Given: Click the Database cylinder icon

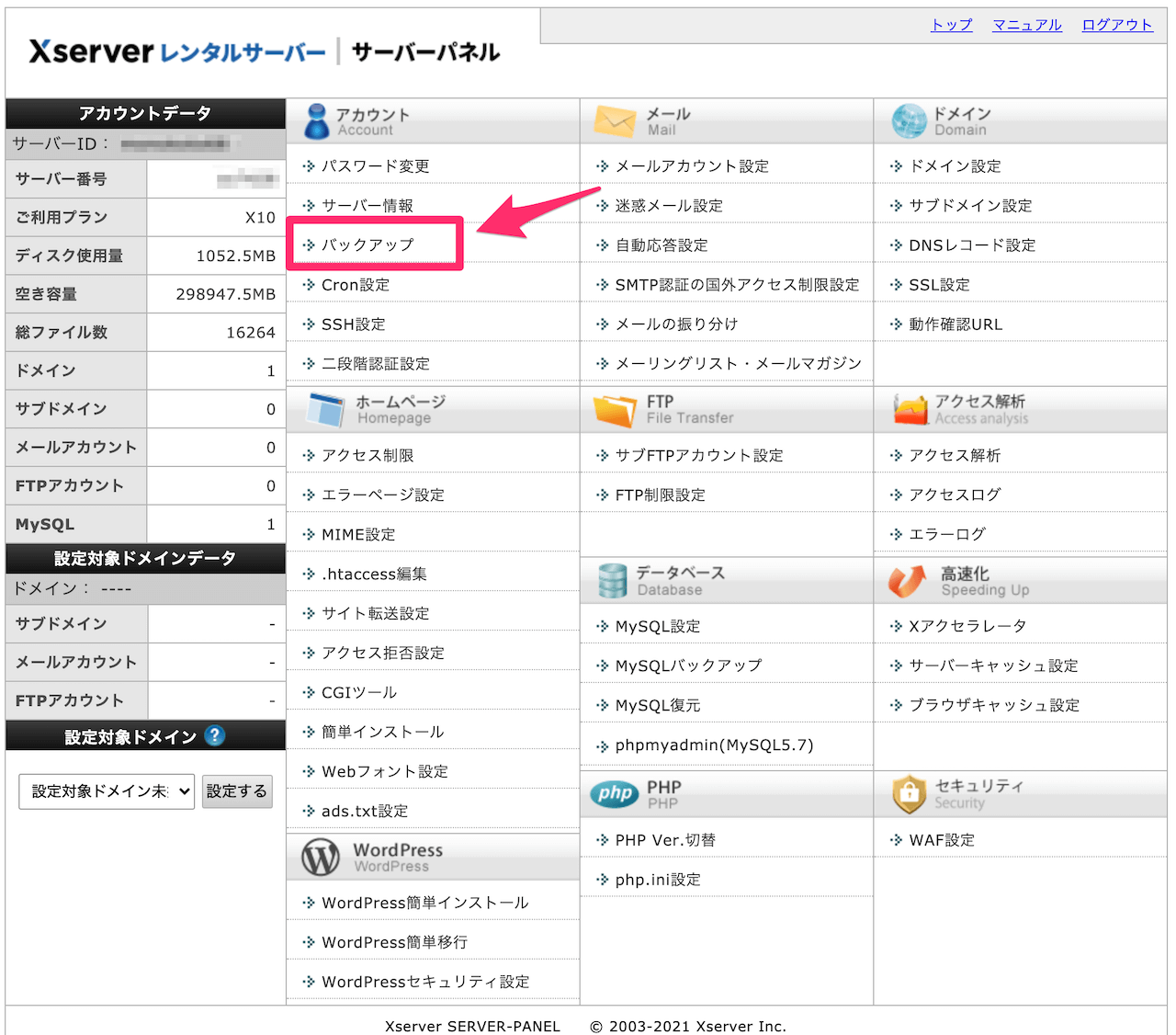Looking at the screenshot, I should 612,581.
